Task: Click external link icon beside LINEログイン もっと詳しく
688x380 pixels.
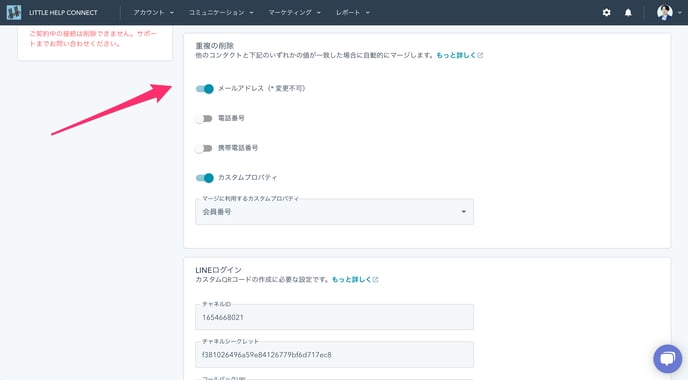Action: 375,280
